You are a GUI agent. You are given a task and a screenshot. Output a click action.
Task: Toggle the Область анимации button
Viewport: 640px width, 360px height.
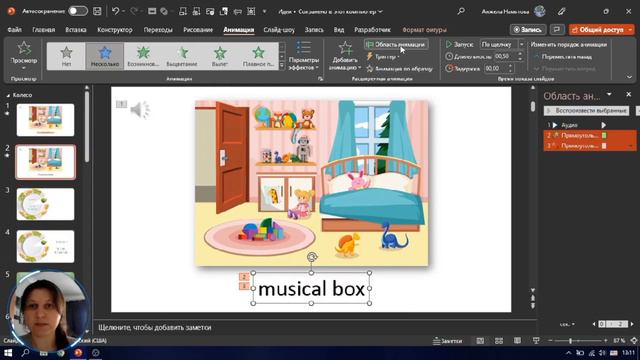point(396,44)
